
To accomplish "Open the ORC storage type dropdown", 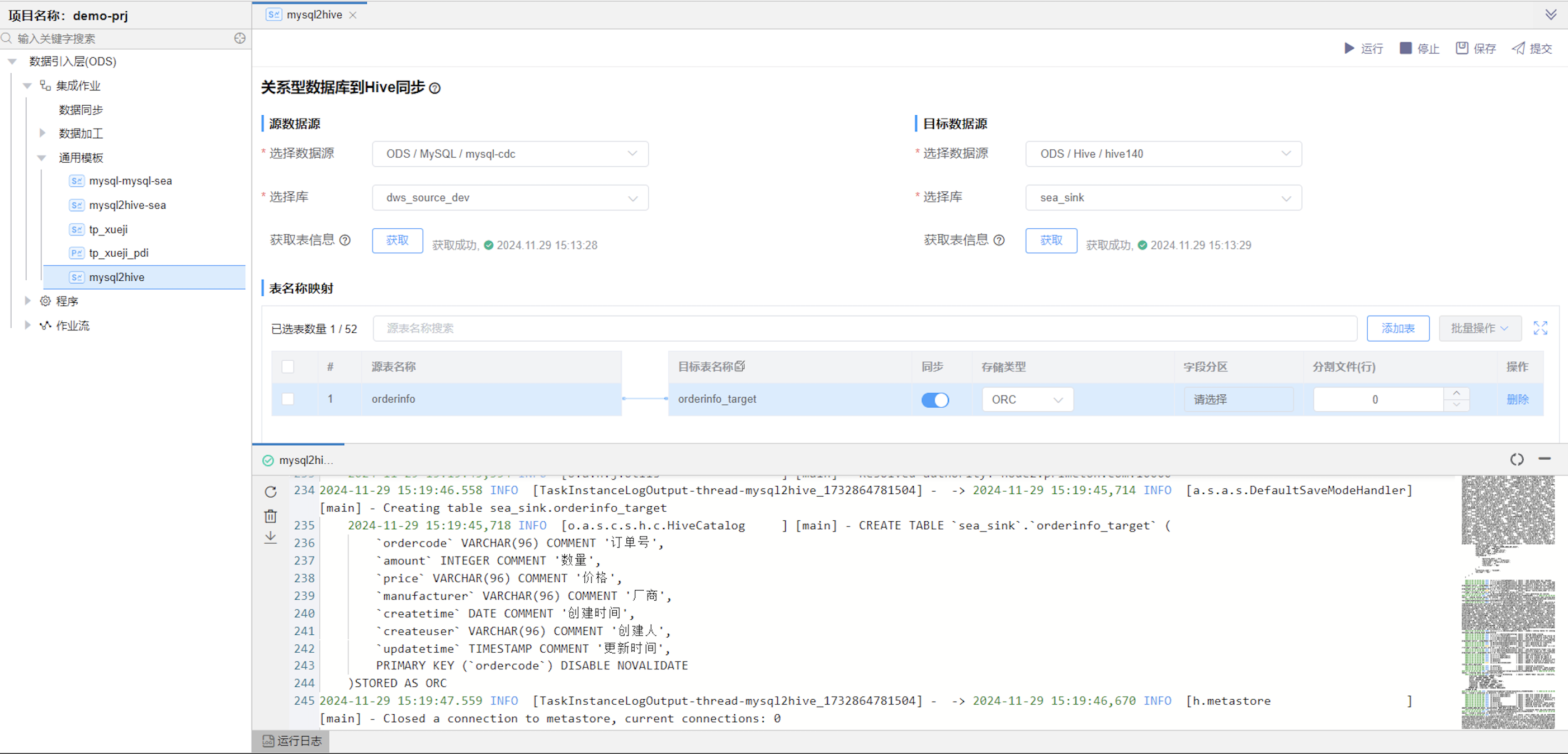I will (1027, 399).
